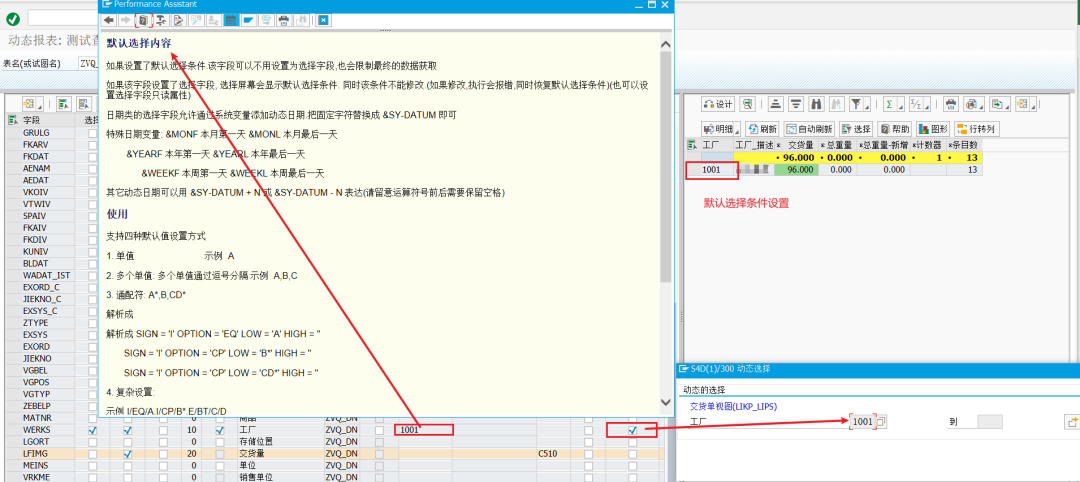Toggle the first checkbox in FKARV row

coord(93,144)
